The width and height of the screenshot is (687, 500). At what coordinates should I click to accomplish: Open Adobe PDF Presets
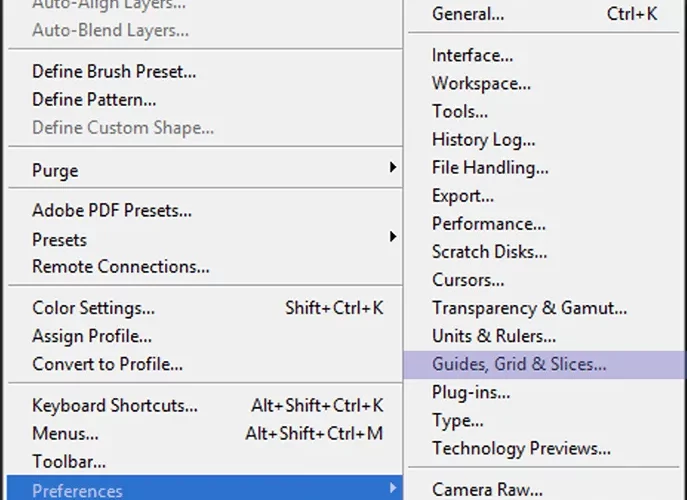tap(205, 211)
